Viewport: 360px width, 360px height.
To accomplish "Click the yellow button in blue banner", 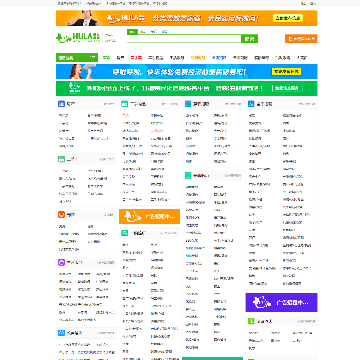I will point(287,72).
